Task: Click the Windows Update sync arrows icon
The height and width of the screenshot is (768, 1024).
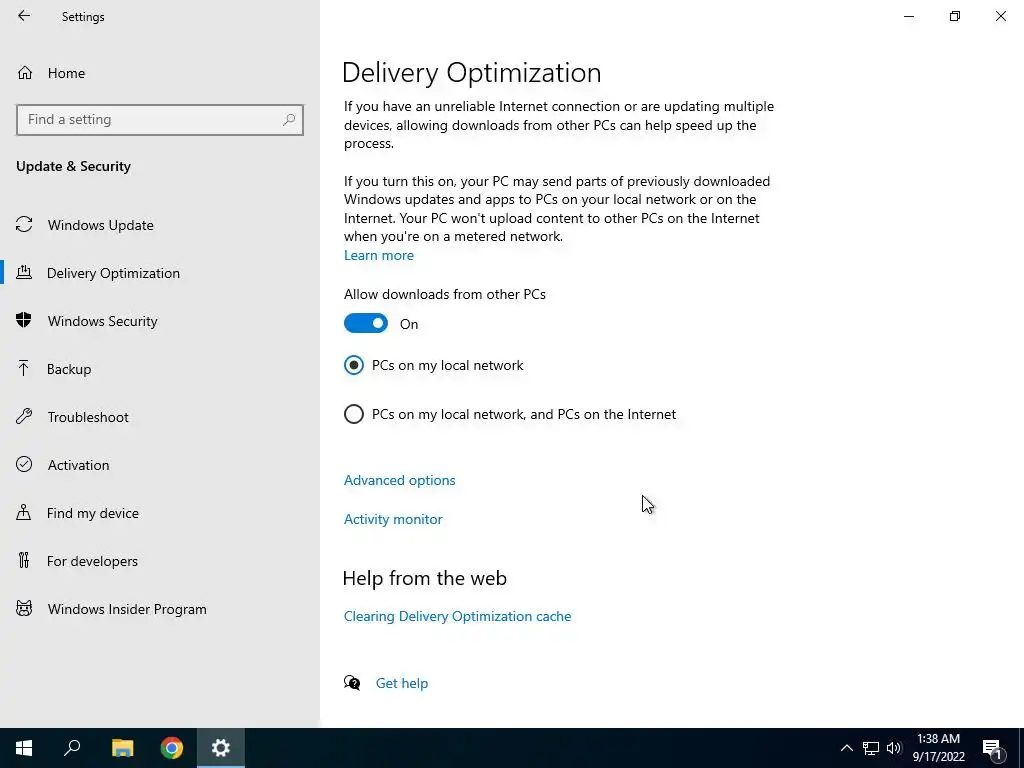Action: click(24, 225)
